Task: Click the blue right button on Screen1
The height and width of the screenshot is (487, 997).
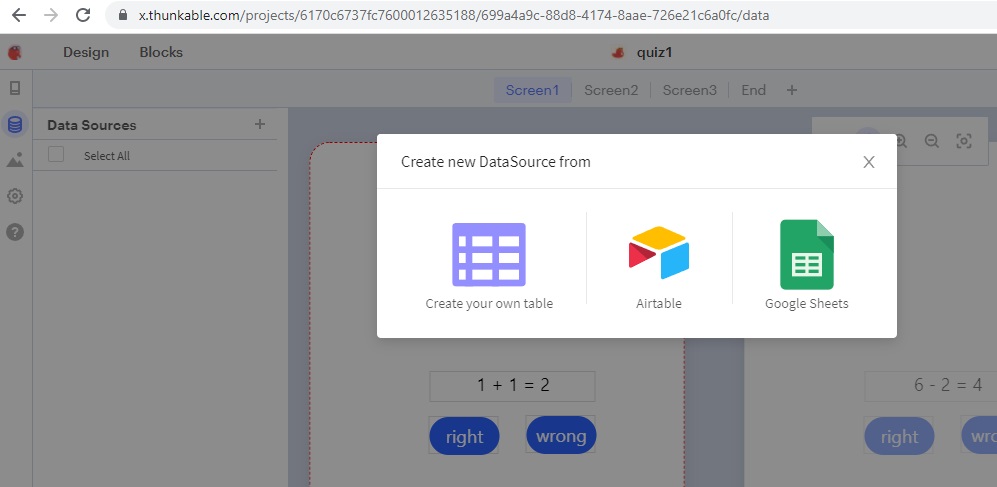Action: pyautogui.click(x=464, y=436)
